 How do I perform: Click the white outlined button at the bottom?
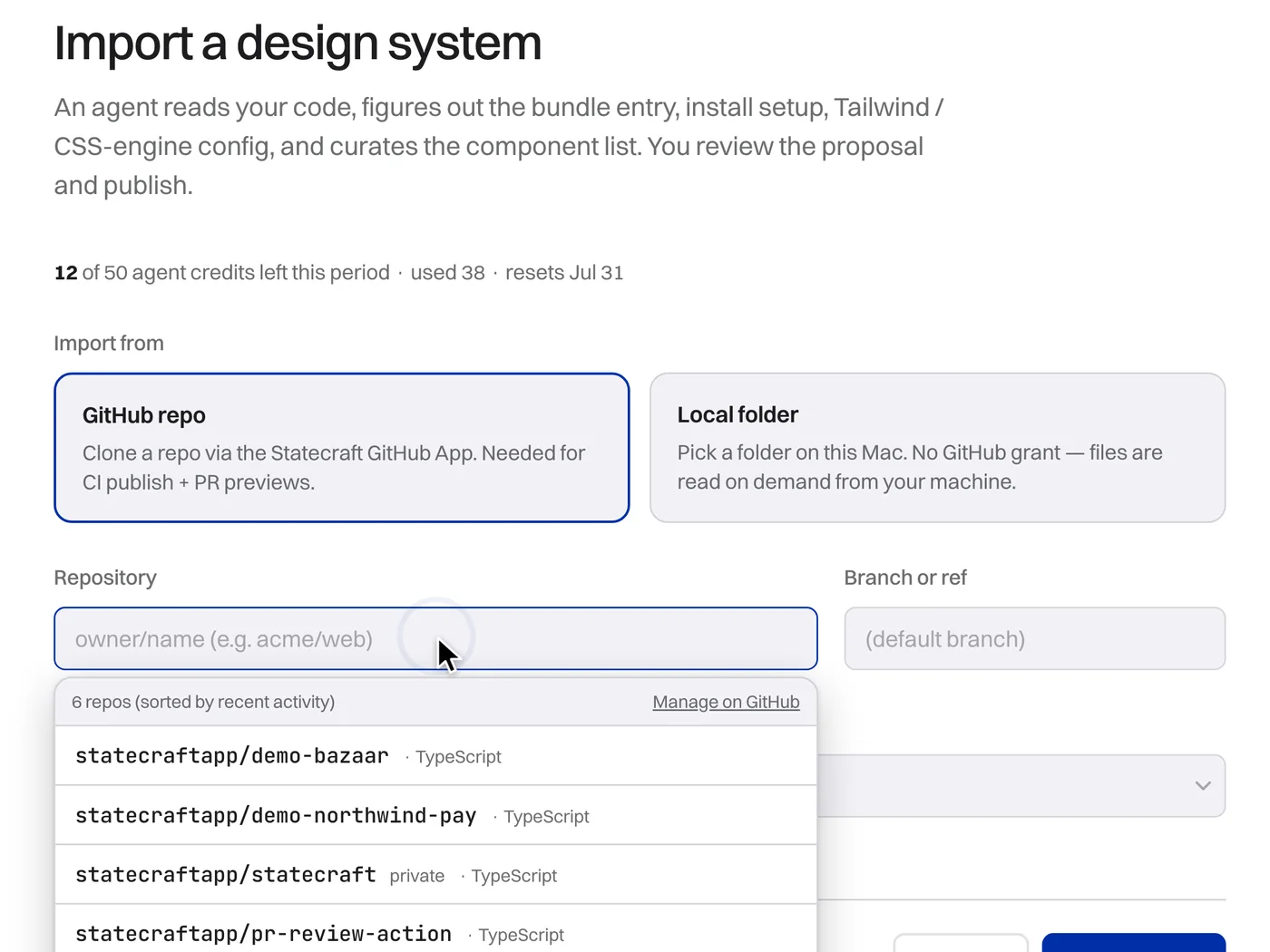click(x=961, y=943)
